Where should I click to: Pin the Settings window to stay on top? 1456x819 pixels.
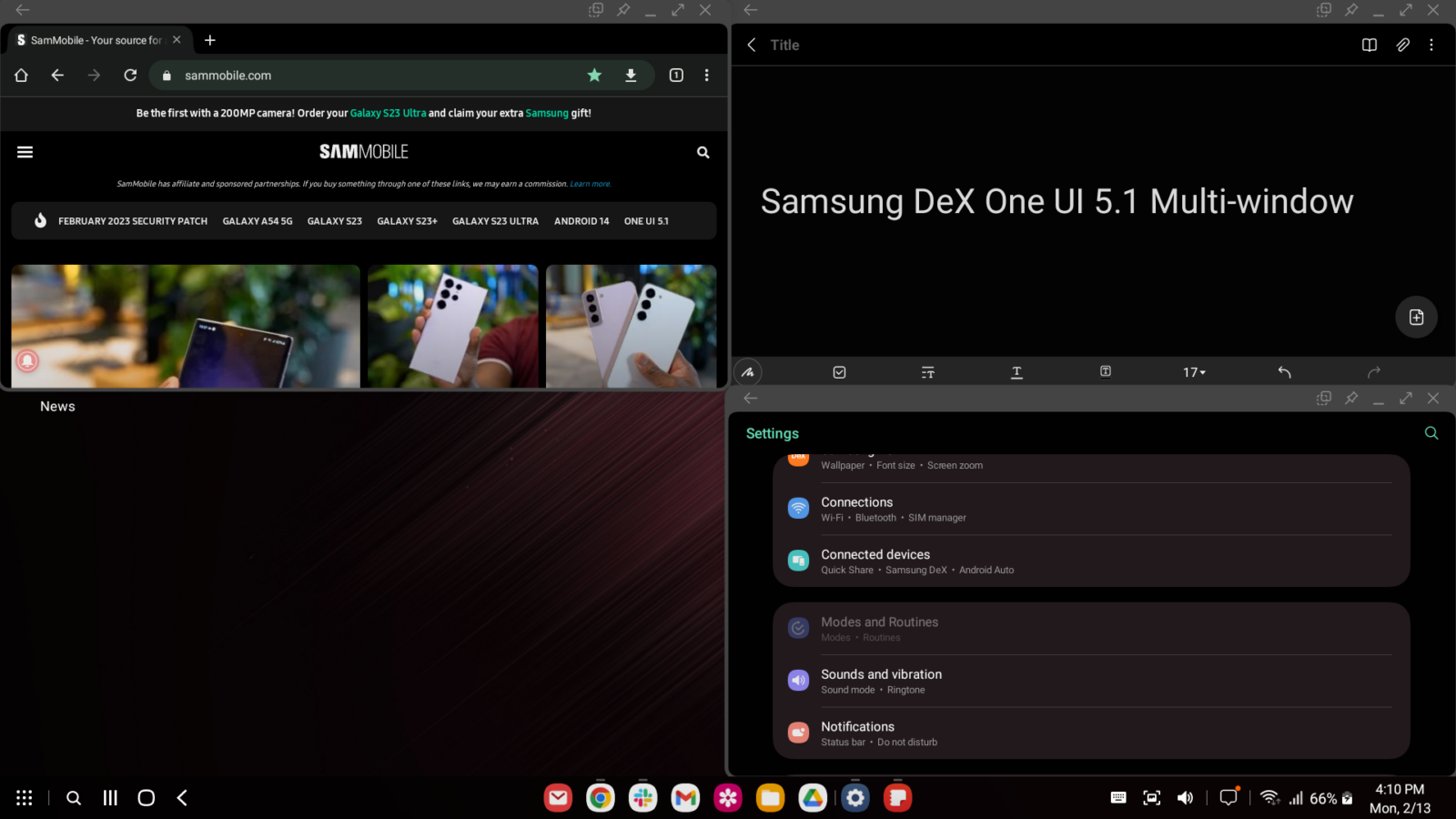tap(1351, 398)
